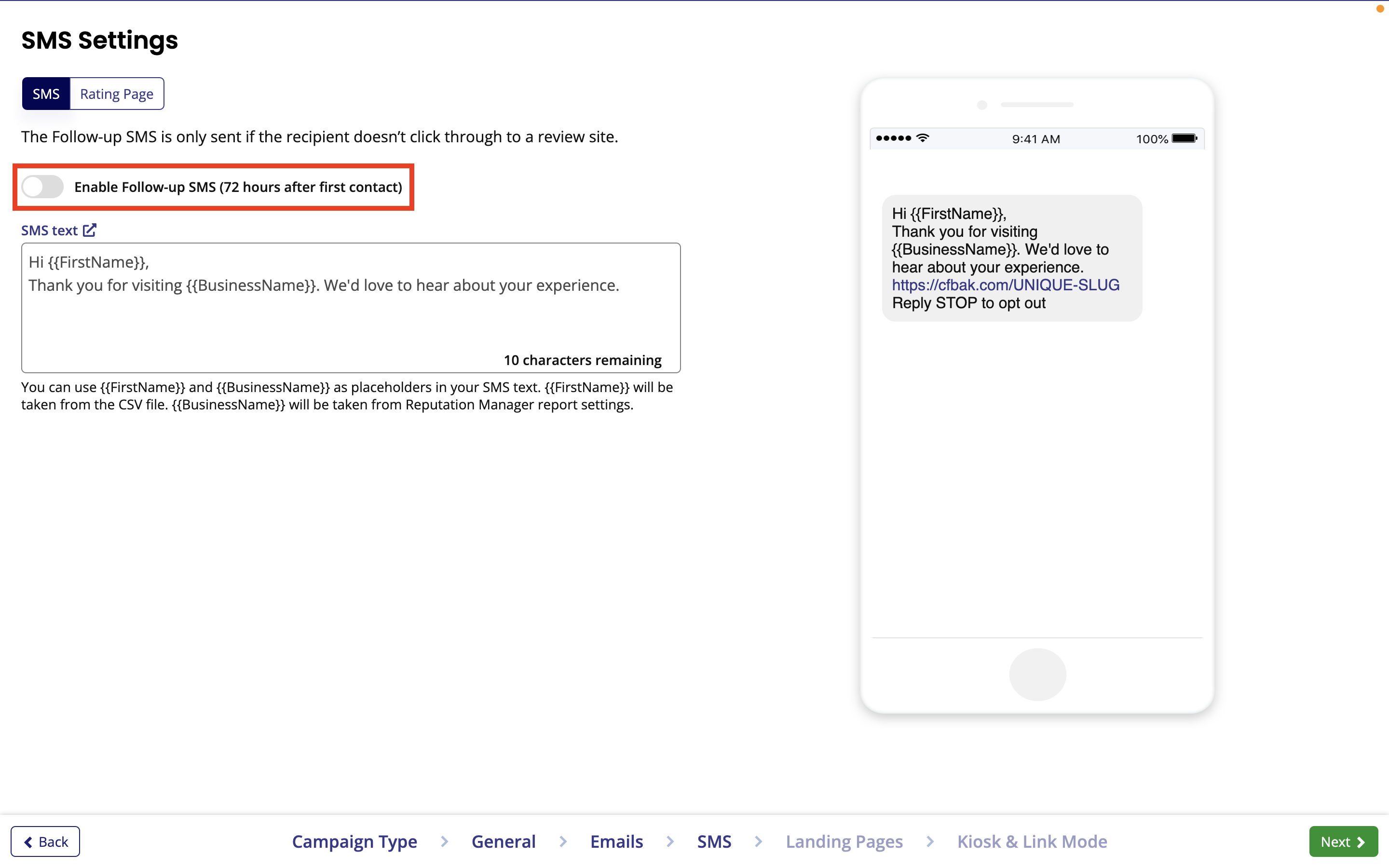The width and height of the screenshot is (1389, 868).
Task: Click the '10 characters remaining' counter
Action: (x=583, y=360)
